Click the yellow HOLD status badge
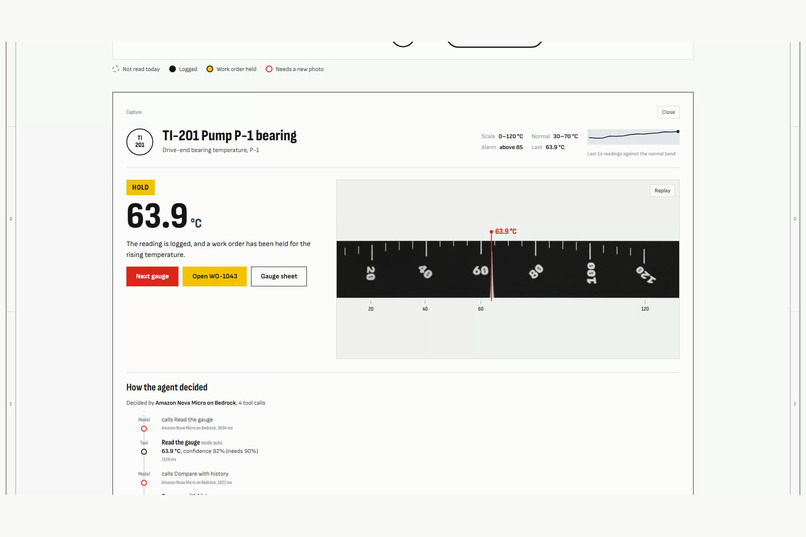 140,188
